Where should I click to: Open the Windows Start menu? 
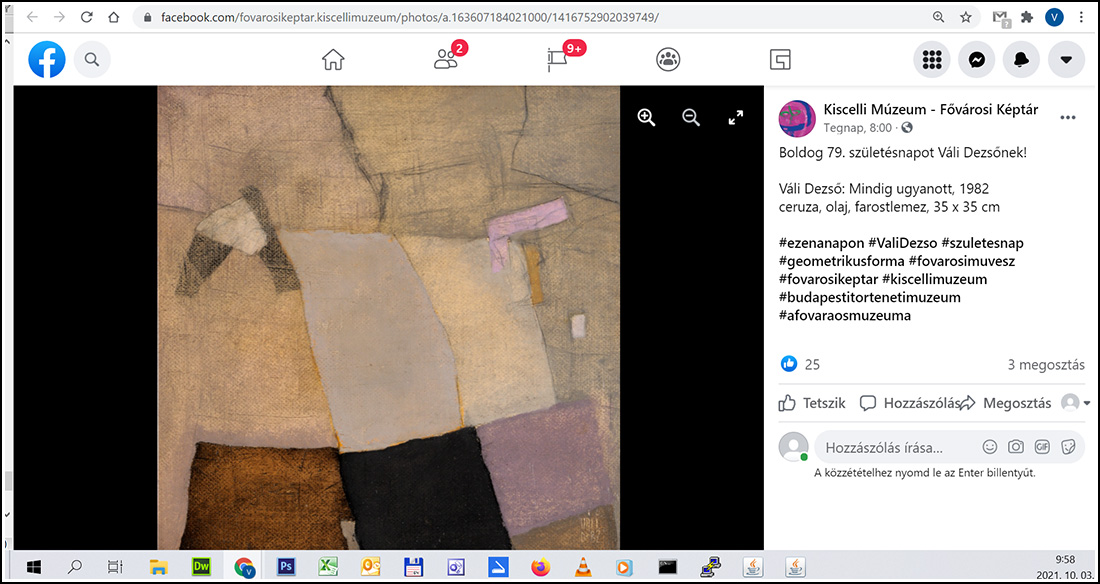[x=33, y=566]
